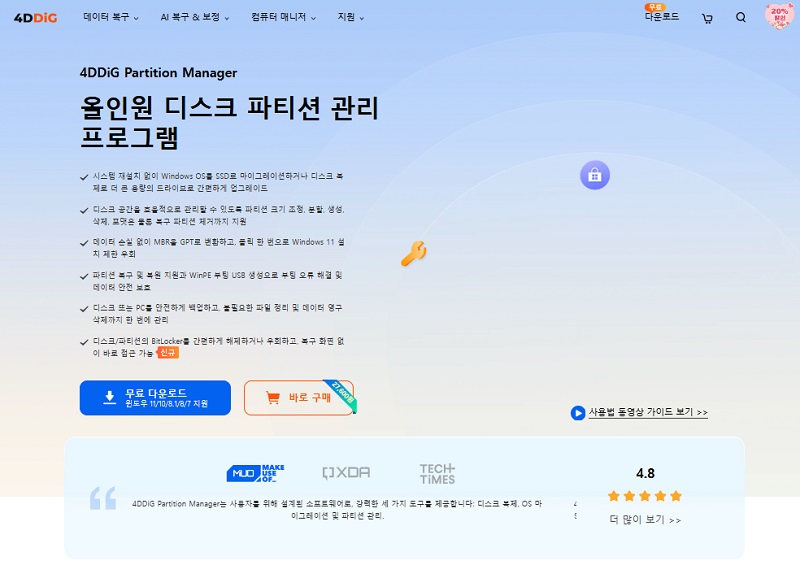Click the 20% discount heart badge
This screenshot has height=565, width=800.
779,16
